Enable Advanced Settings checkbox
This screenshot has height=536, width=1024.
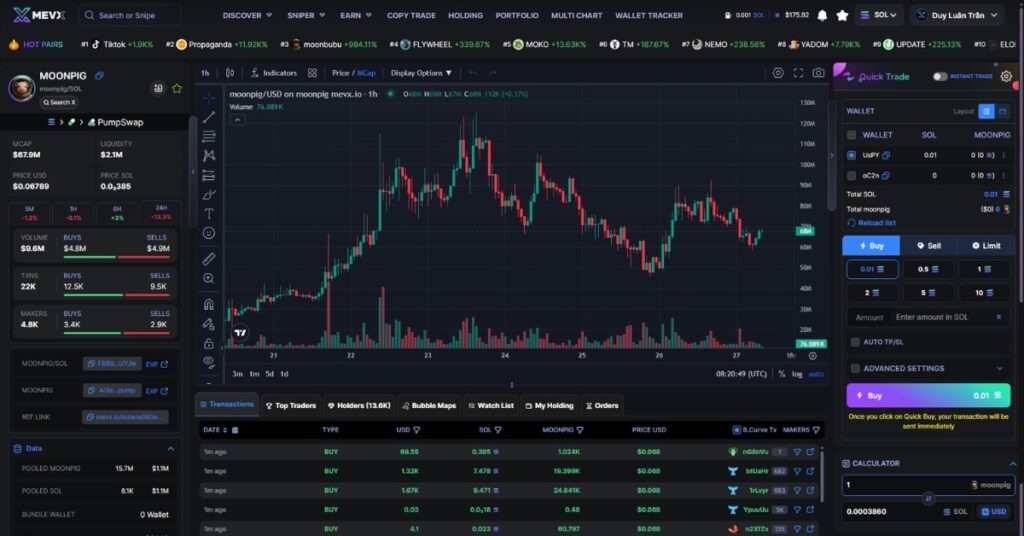coord(855,368)
